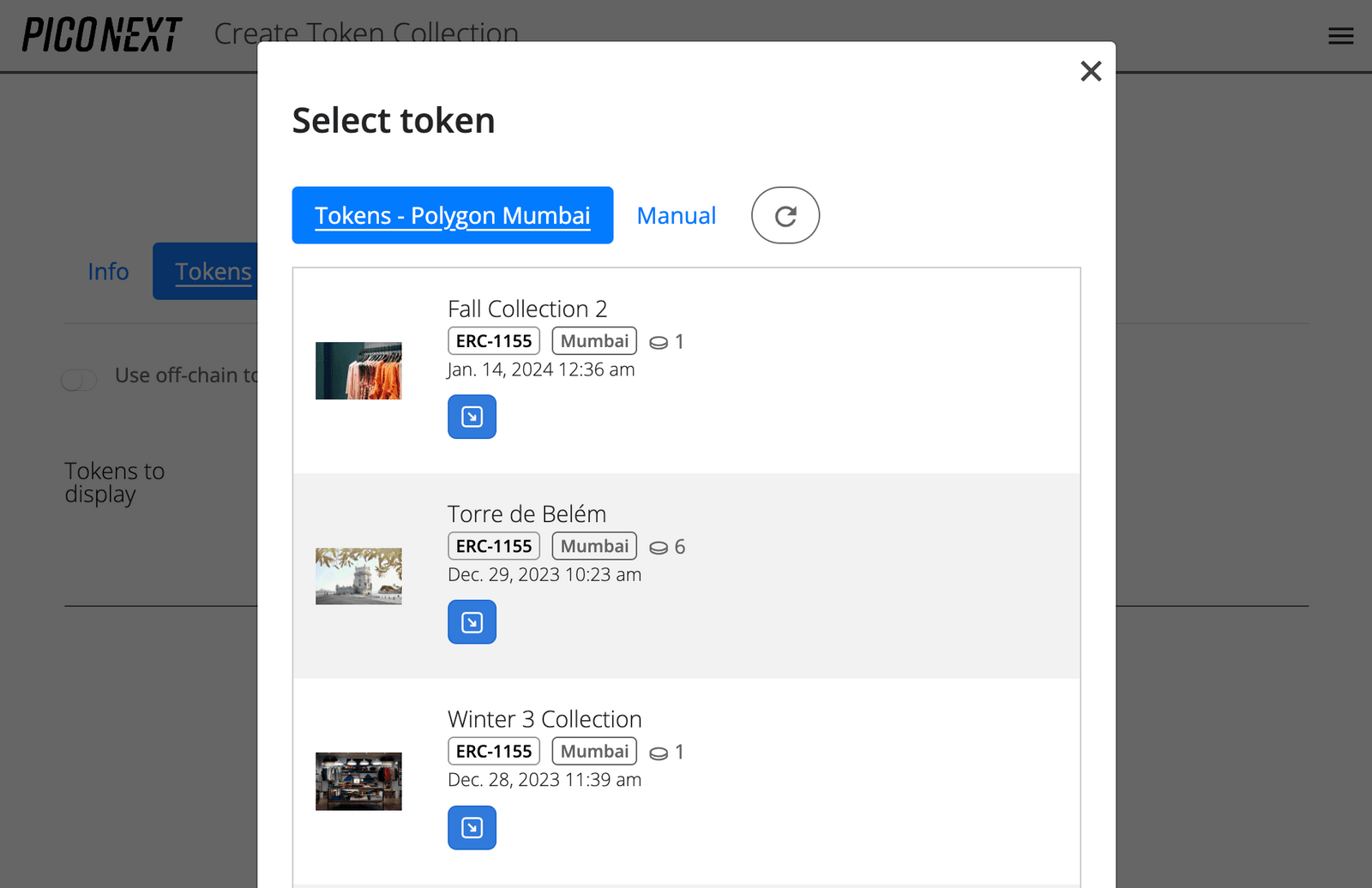Click the Torre de Belém thumbnail
The image size is (1372, 888).
[358, 575]
